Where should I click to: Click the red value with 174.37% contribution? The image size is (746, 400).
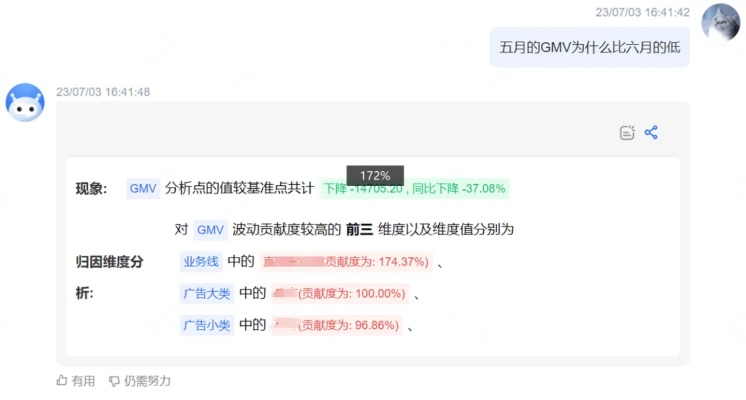click(x=345, y=262)
